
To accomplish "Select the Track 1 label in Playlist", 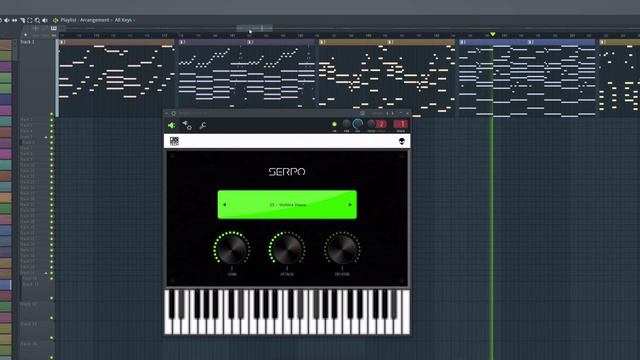I will pyautogui.click(x=28, y=42).
